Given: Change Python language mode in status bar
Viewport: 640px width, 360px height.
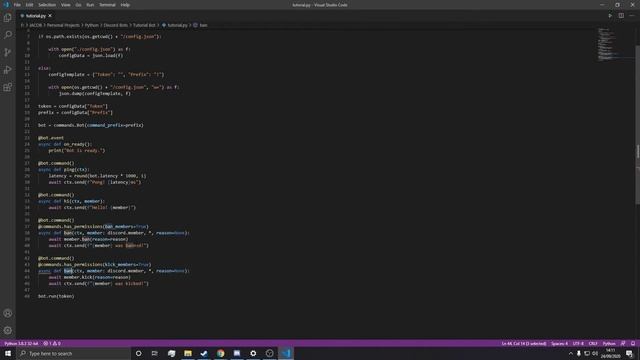Looking at the screenshot, I should [x=609, y=344].
